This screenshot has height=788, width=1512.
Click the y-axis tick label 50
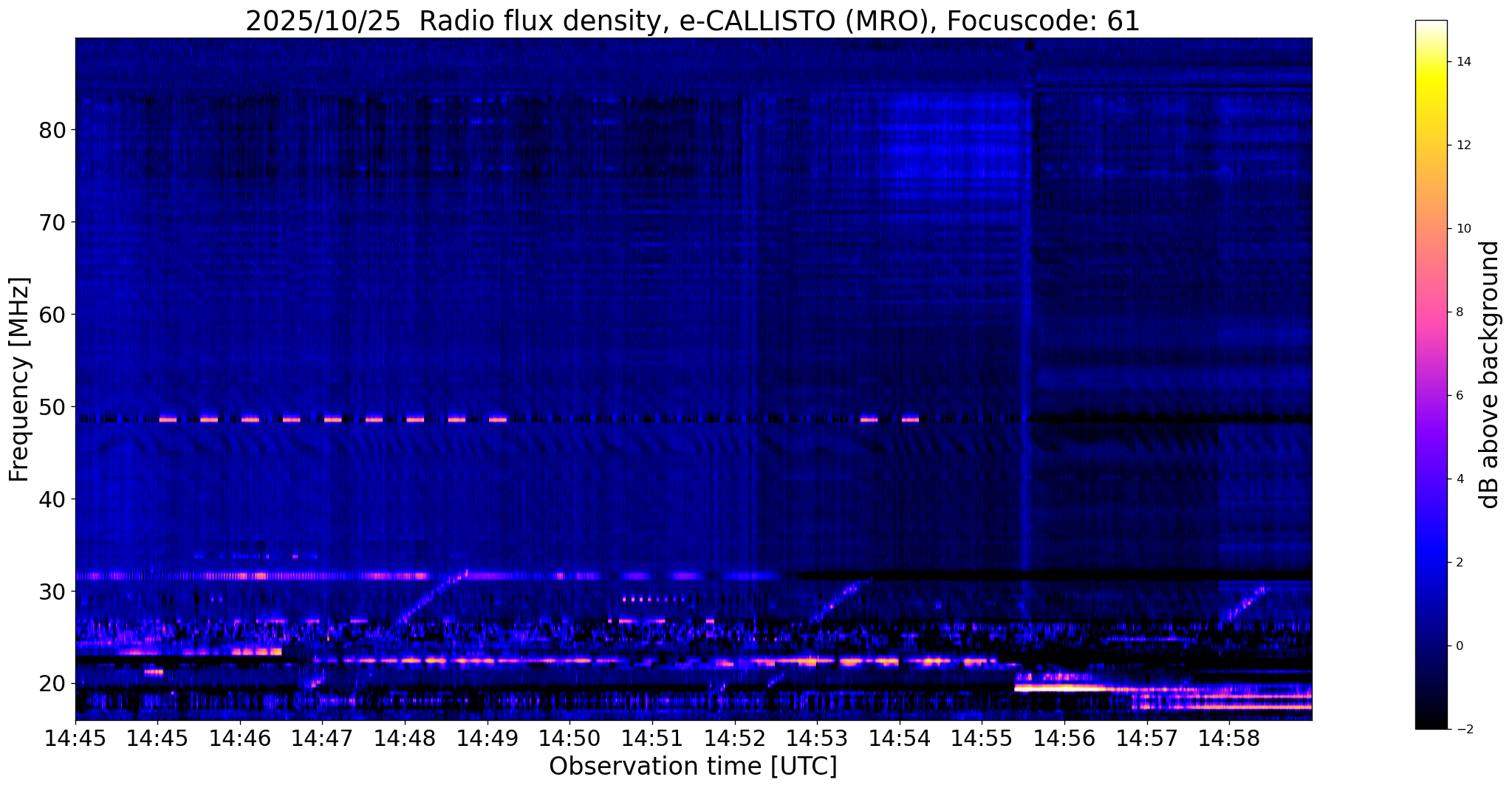52,407
